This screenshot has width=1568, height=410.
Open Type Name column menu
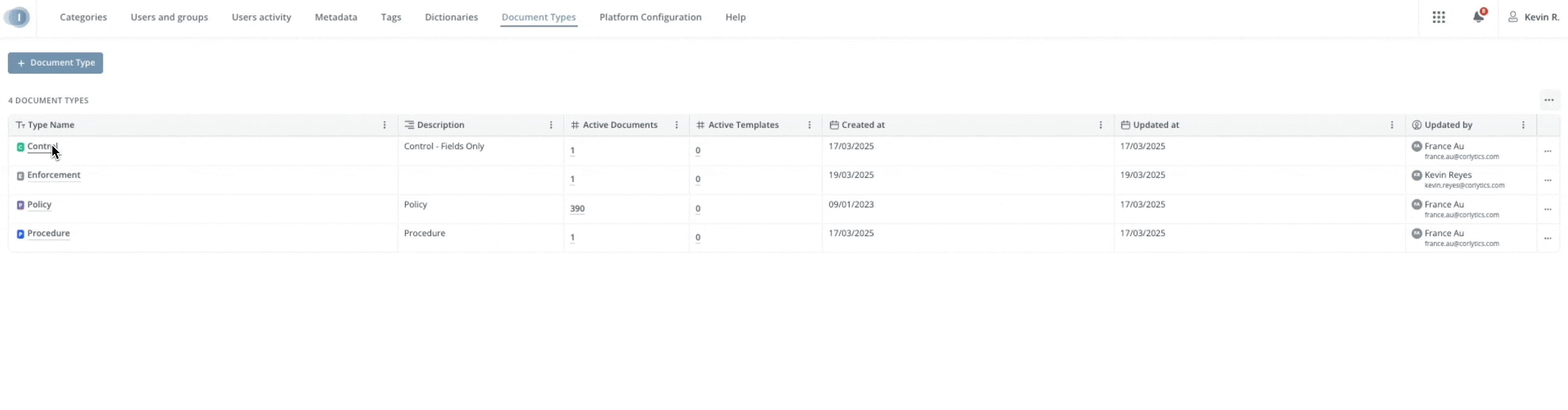tap(385, 125)
